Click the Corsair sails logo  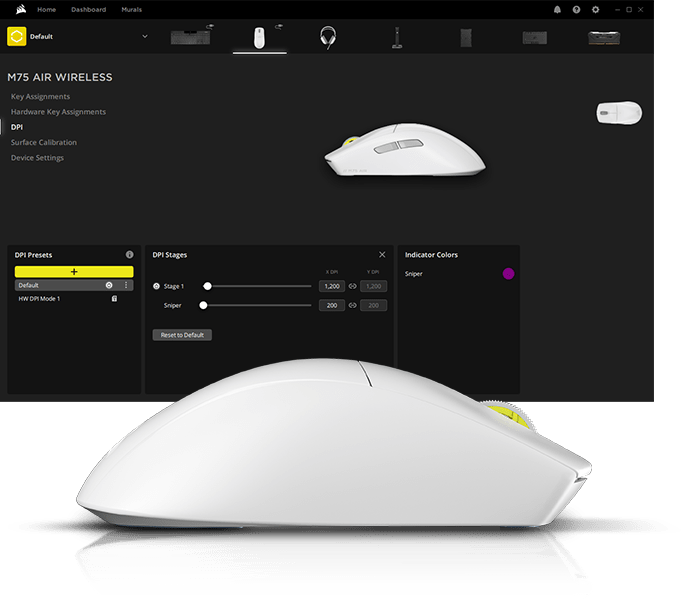[x=20, y=9]
